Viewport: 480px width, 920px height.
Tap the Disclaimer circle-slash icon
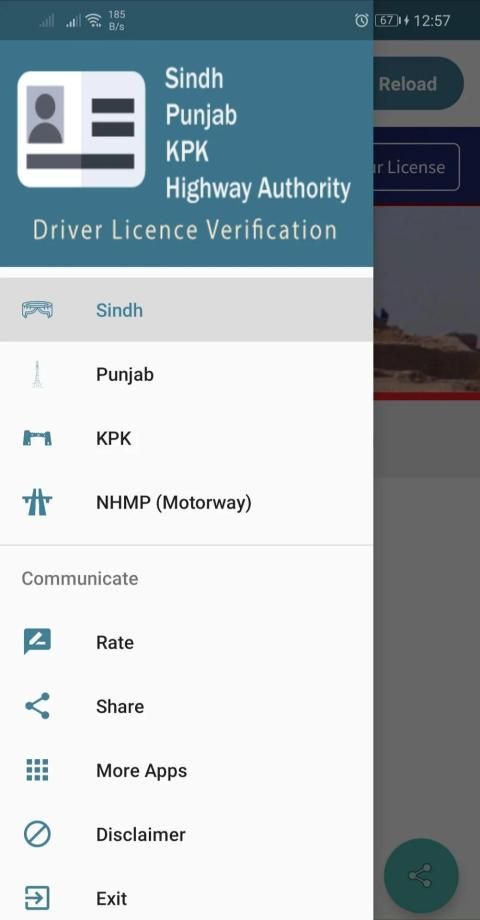[x=37, y=834]
